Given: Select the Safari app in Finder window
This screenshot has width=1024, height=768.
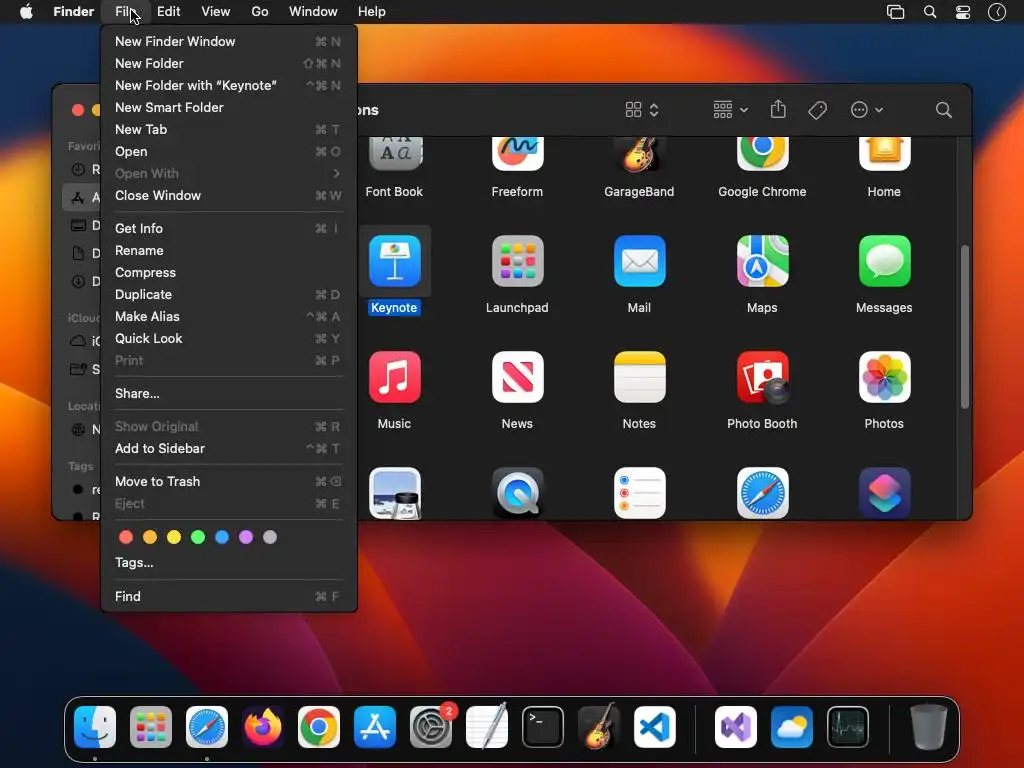Looking at the screenshot, I should (x=762, y=493).
